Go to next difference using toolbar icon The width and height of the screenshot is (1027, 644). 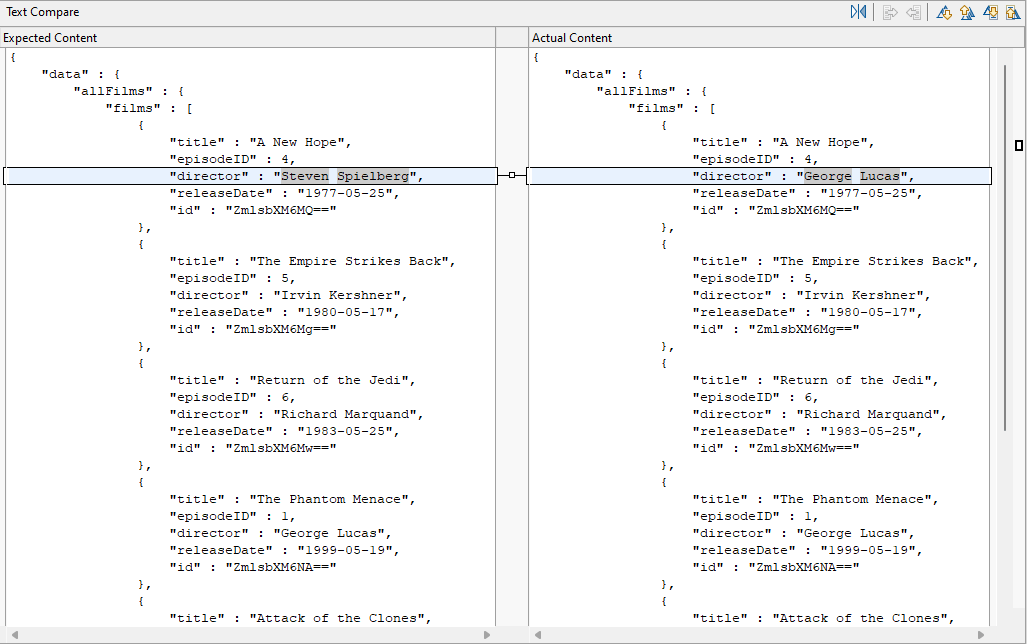point(945,12)
